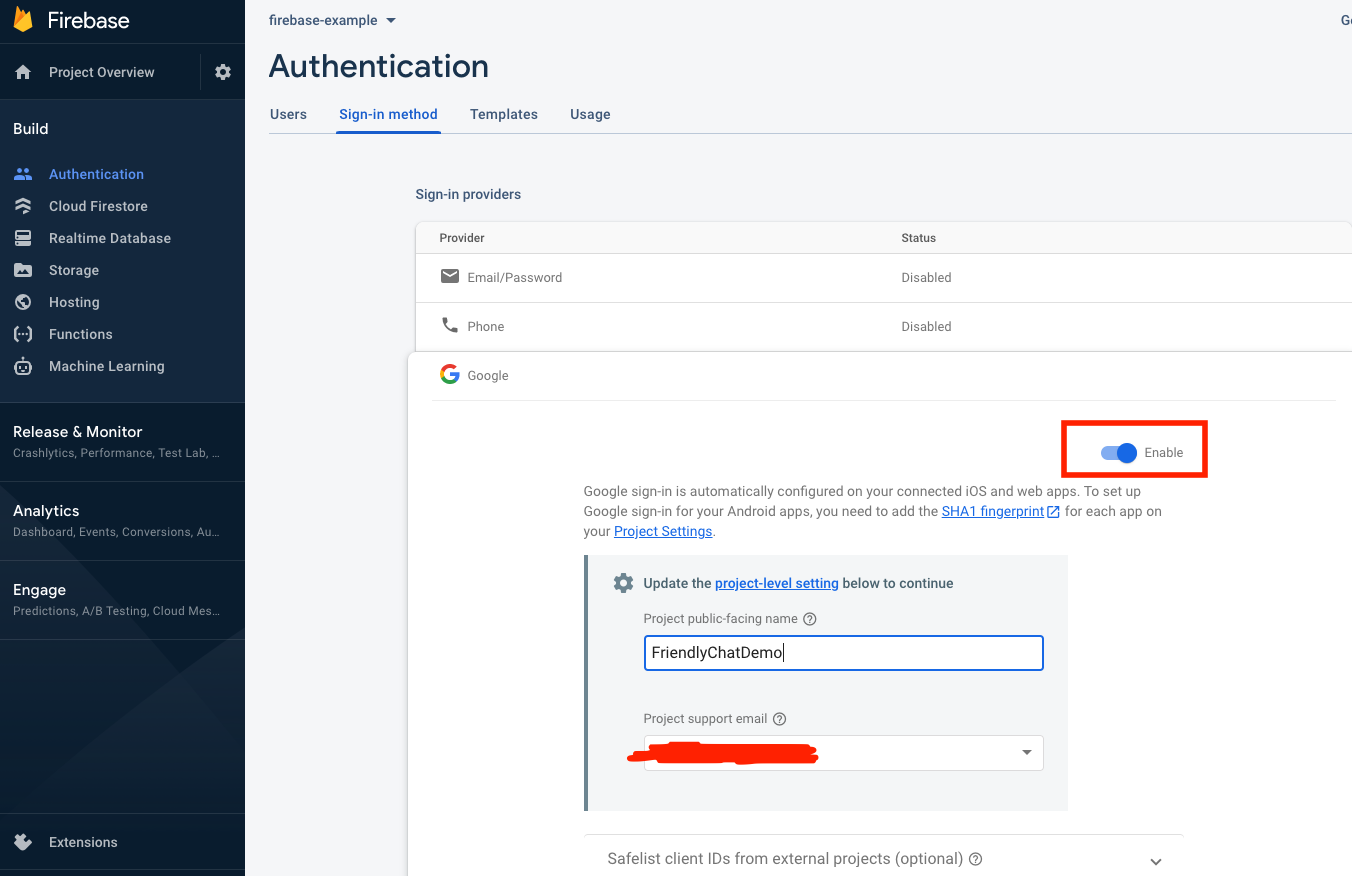Open the Phone provider row
1352x876 pixels.
pyautogui.click(x=487, y=326)
